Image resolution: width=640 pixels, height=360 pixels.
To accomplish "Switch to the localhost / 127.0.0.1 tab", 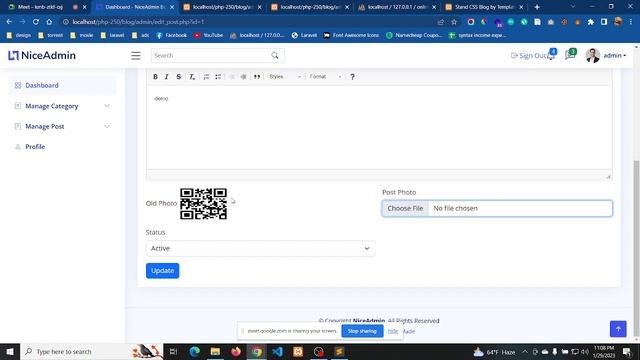I will (396, 7).
